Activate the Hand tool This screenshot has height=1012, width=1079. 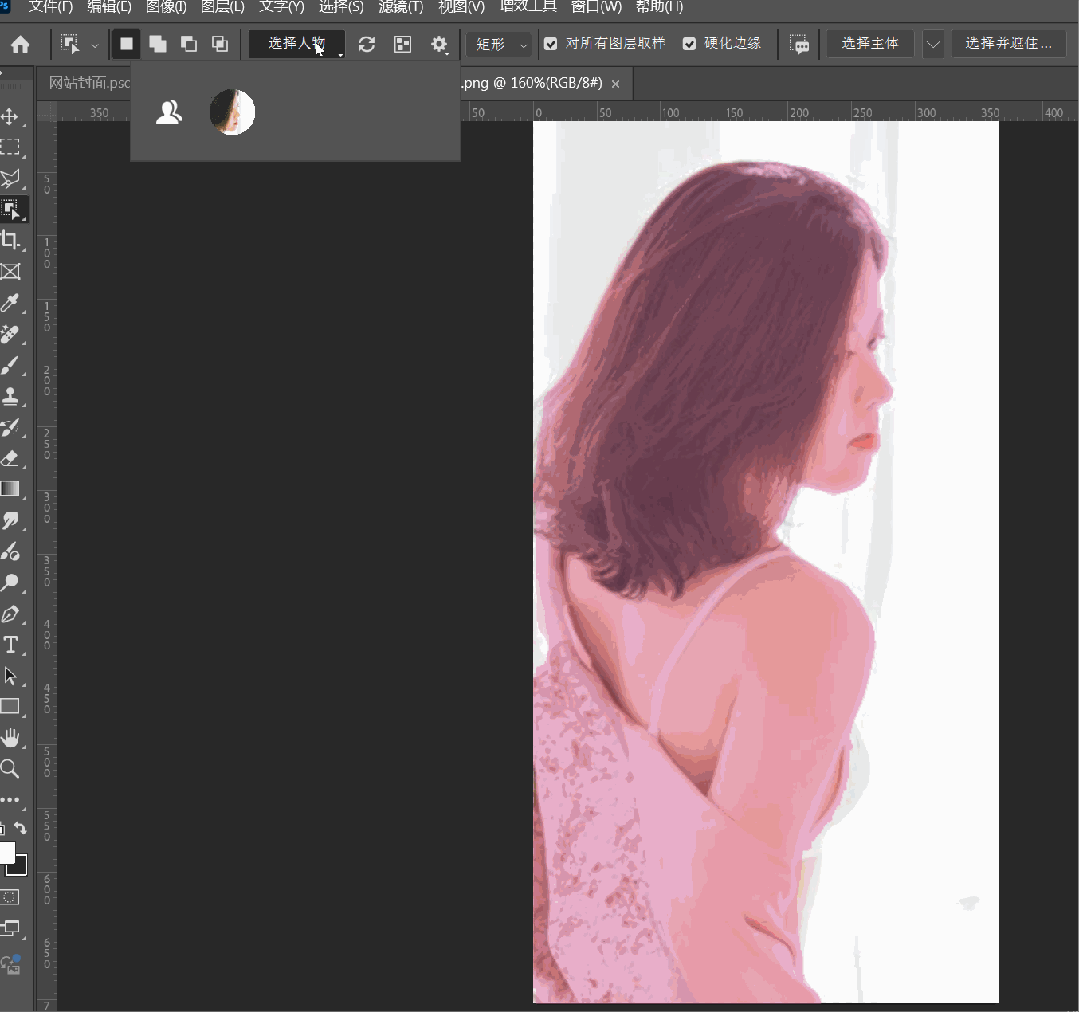(x=11, y=738)
